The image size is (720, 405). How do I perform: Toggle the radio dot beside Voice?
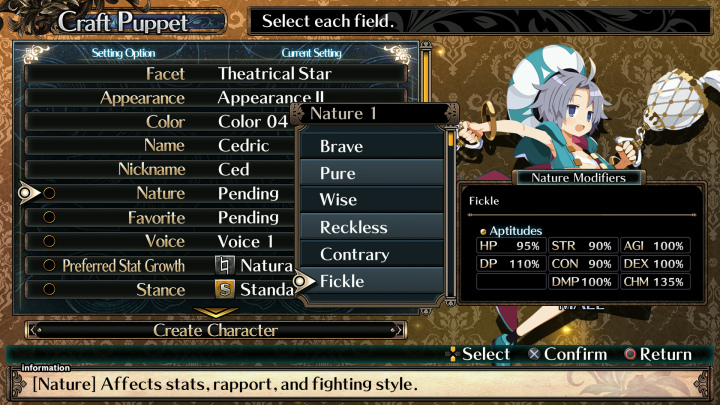49,242
